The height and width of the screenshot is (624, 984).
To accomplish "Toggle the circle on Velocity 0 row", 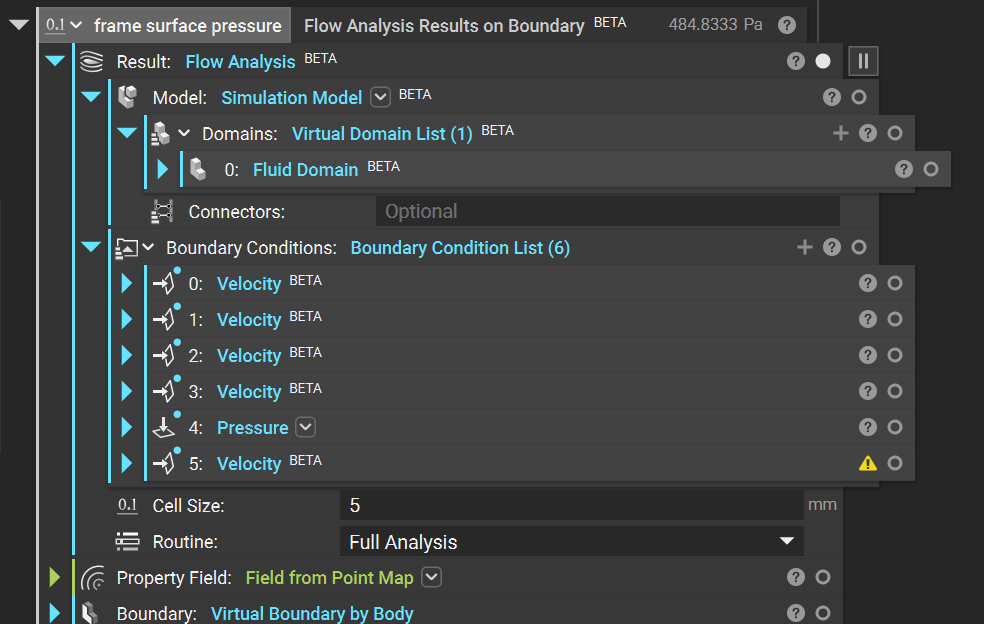I will (x=895, y=283).
